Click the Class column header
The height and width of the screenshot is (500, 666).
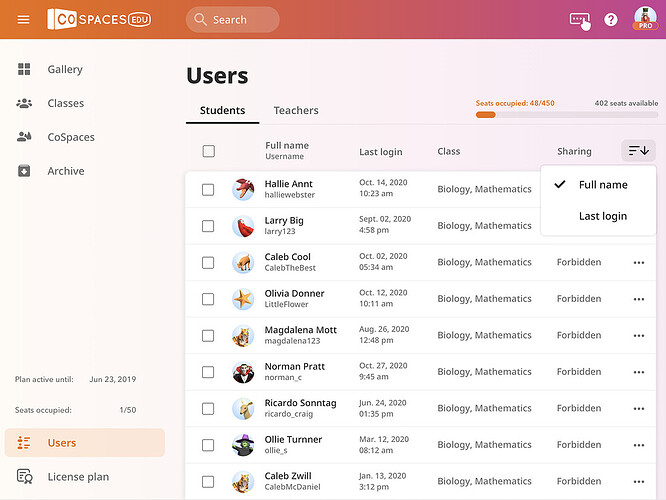449,151
